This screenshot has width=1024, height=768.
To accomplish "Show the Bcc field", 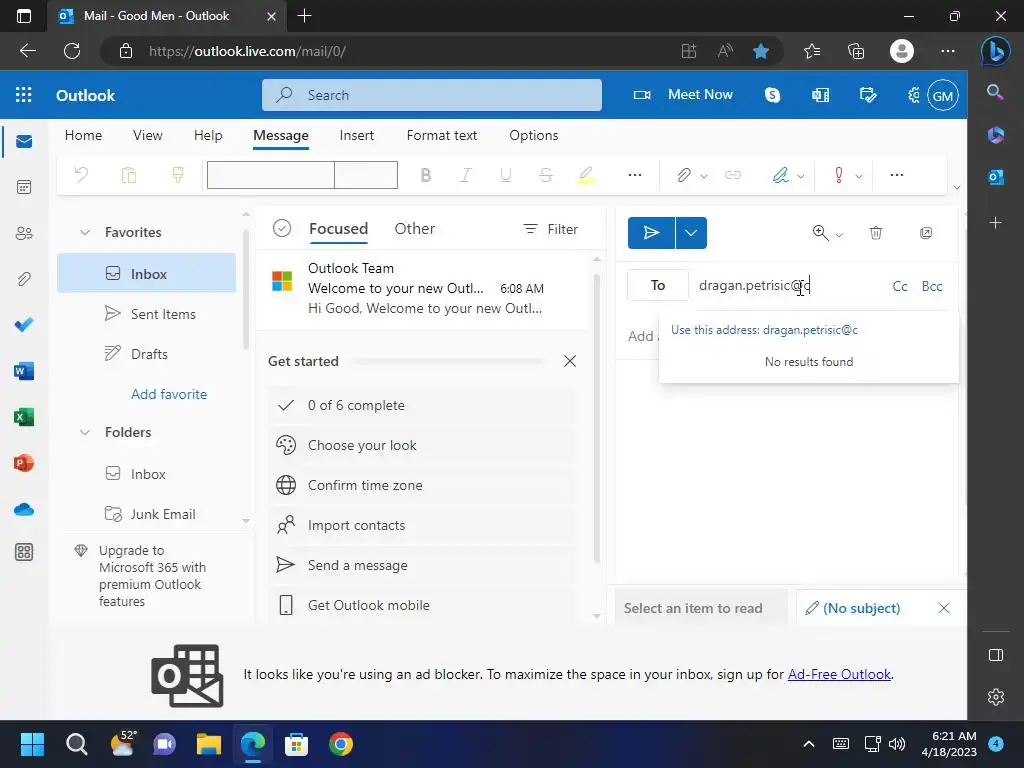I will [932, 286].
